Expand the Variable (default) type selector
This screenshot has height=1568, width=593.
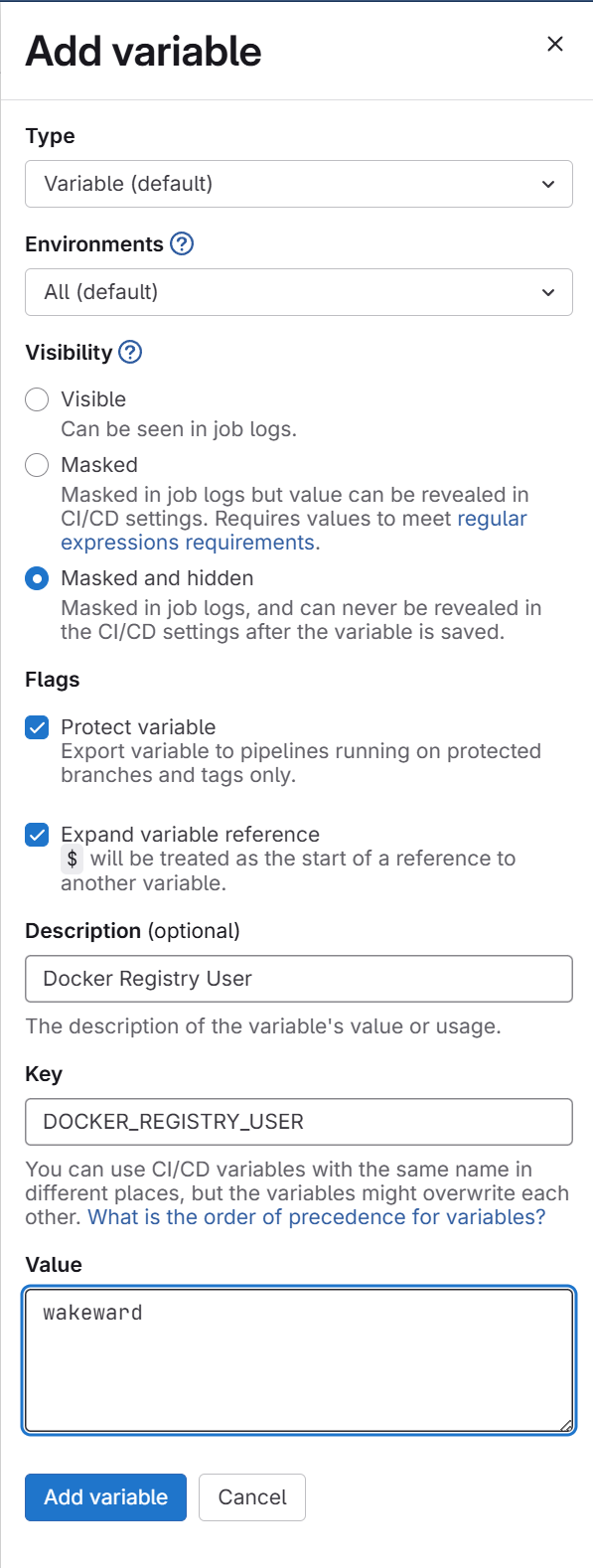point(298,184)
